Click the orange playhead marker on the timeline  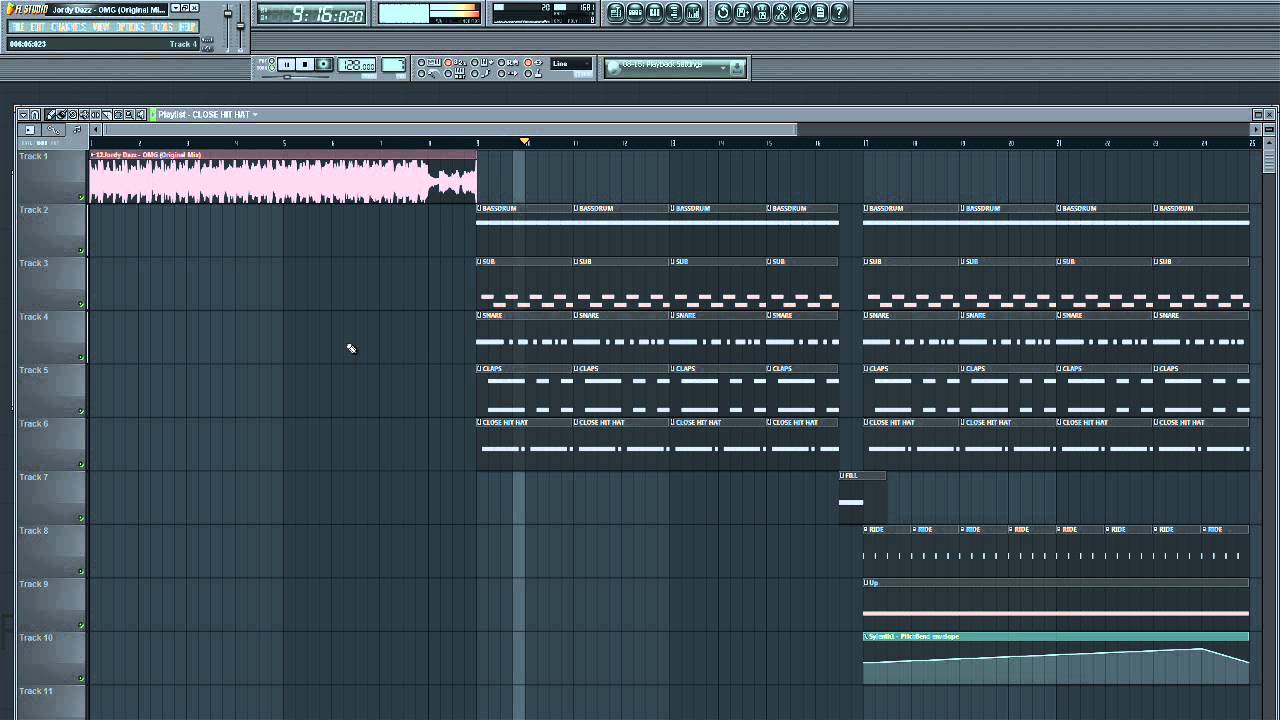tap(524, 142)
